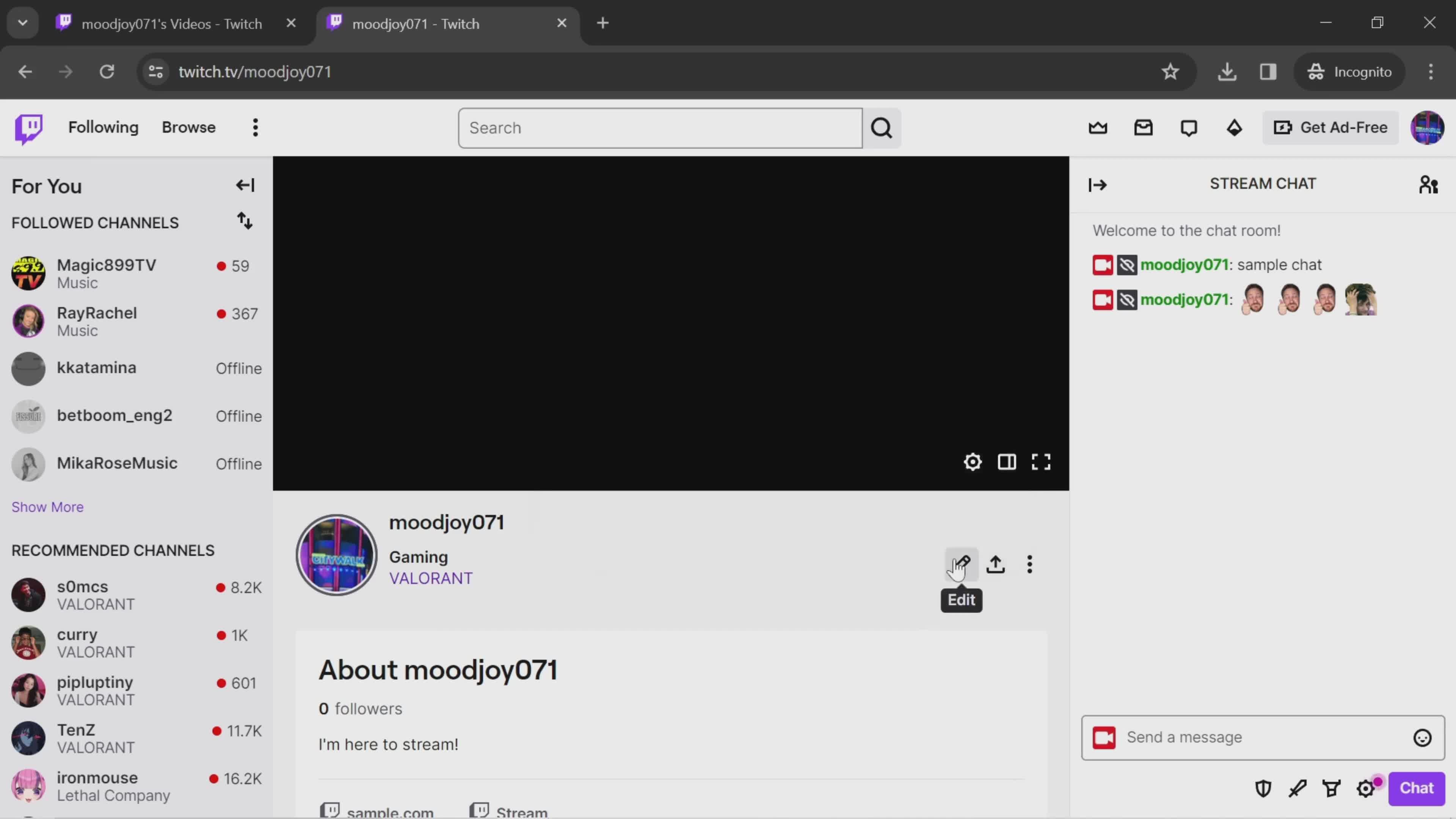
Task: Open browser downloads
Action: [1227, 72]
